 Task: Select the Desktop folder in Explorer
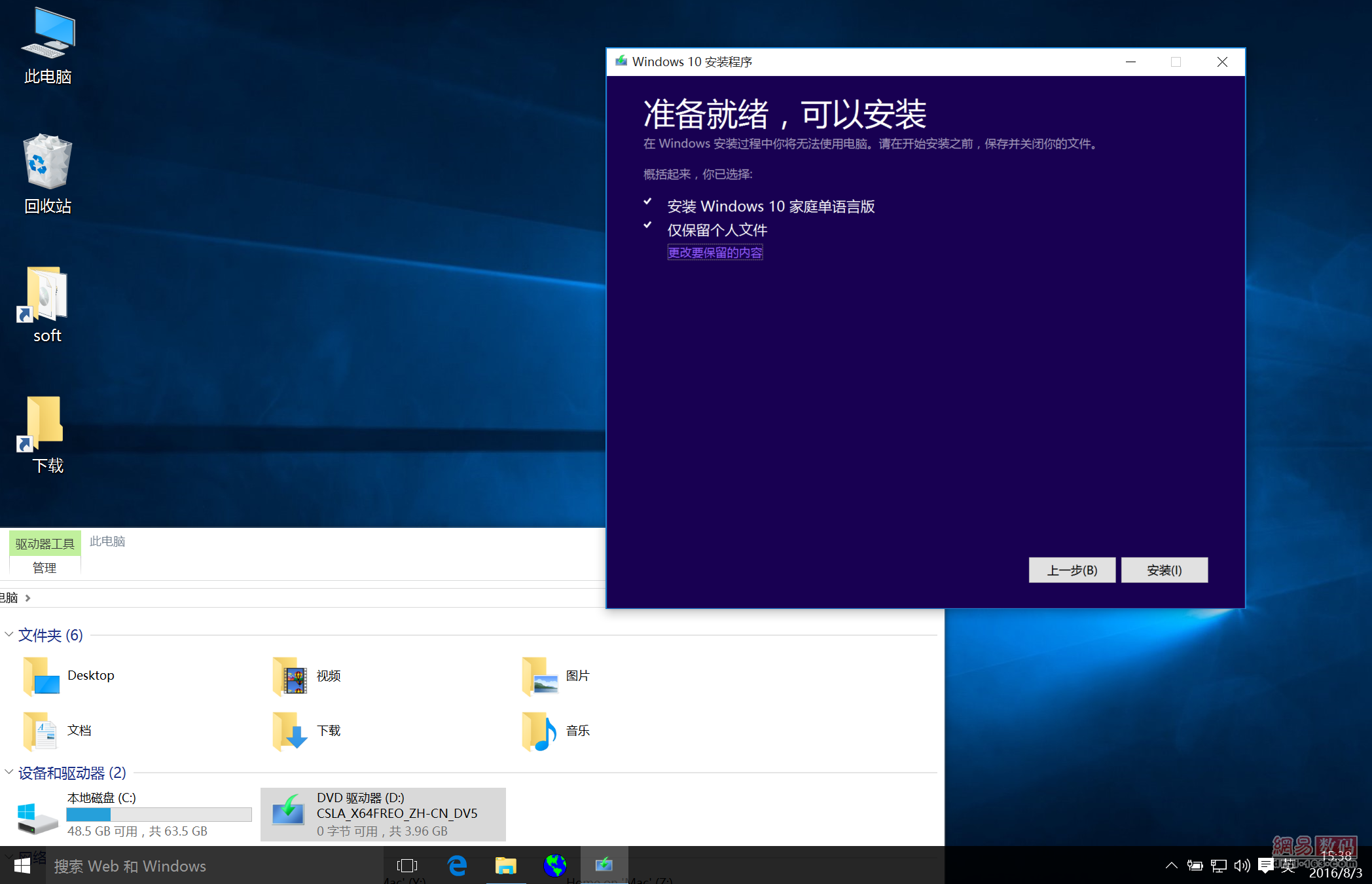coord(69,676)
